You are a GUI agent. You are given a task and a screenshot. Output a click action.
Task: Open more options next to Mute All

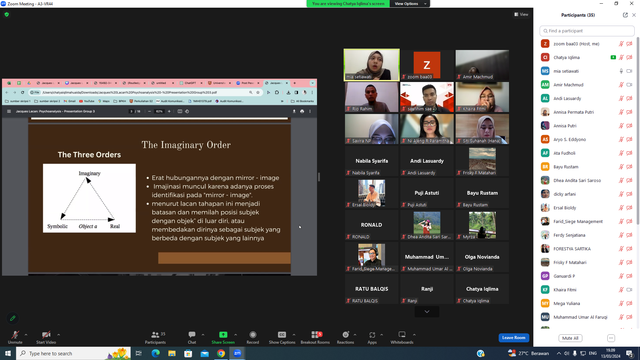[x=611, y=338]
